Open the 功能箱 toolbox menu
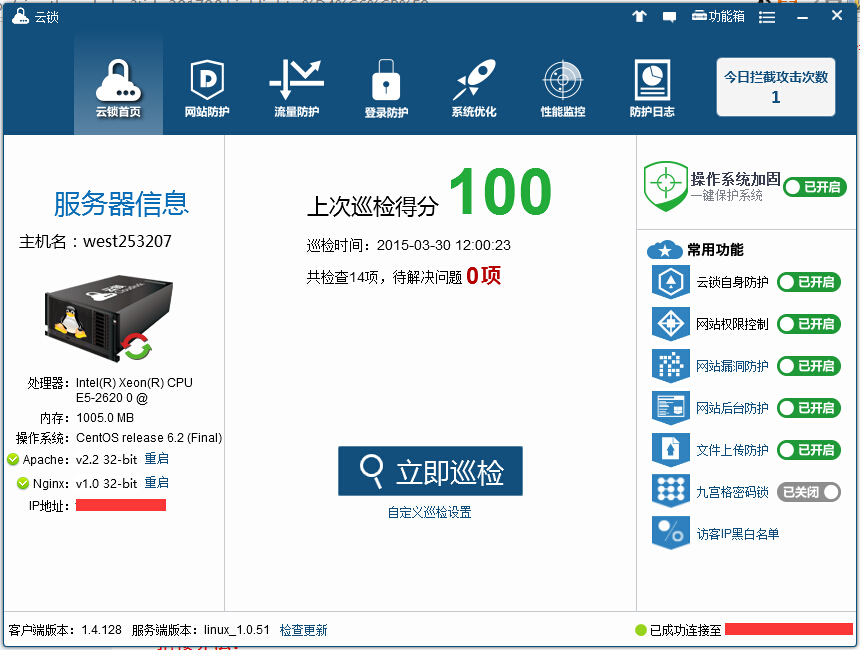 click(x=718, y=16)
